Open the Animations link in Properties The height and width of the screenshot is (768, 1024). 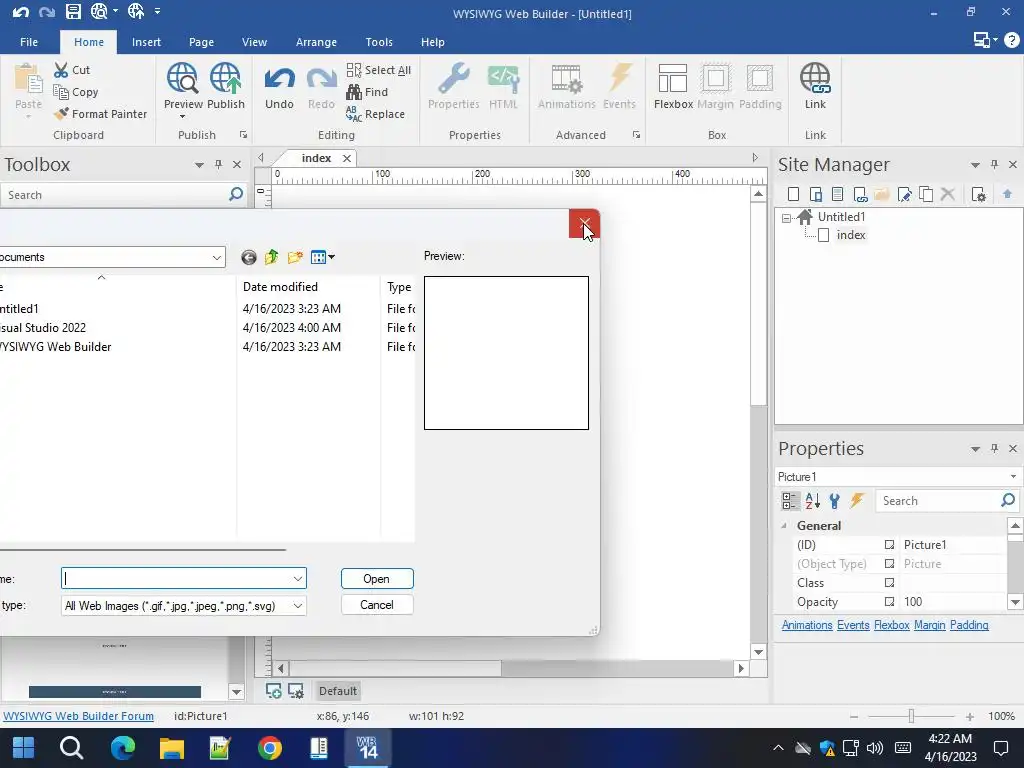point(807,625)
